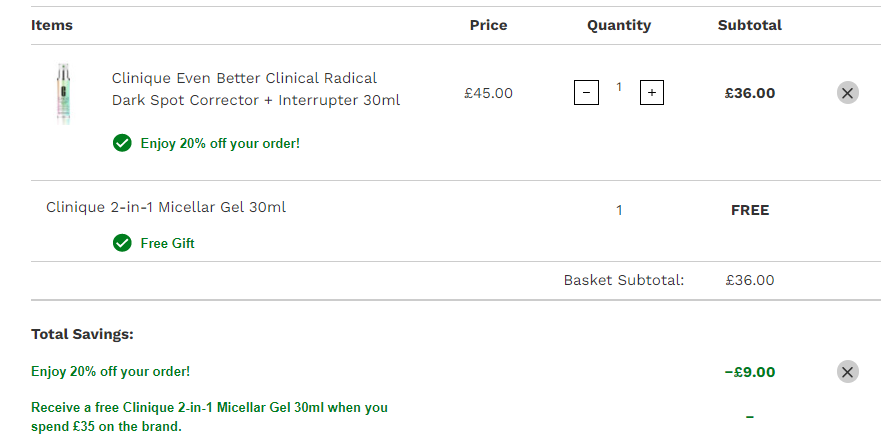
Task: Click the Clinique 2-in-1 Micellar Gel item
Action: [166, 207]
